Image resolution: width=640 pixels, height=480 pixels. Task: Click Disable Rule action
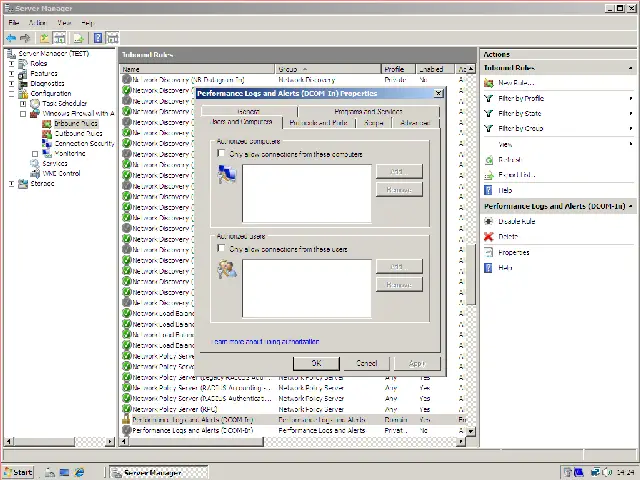516,221
